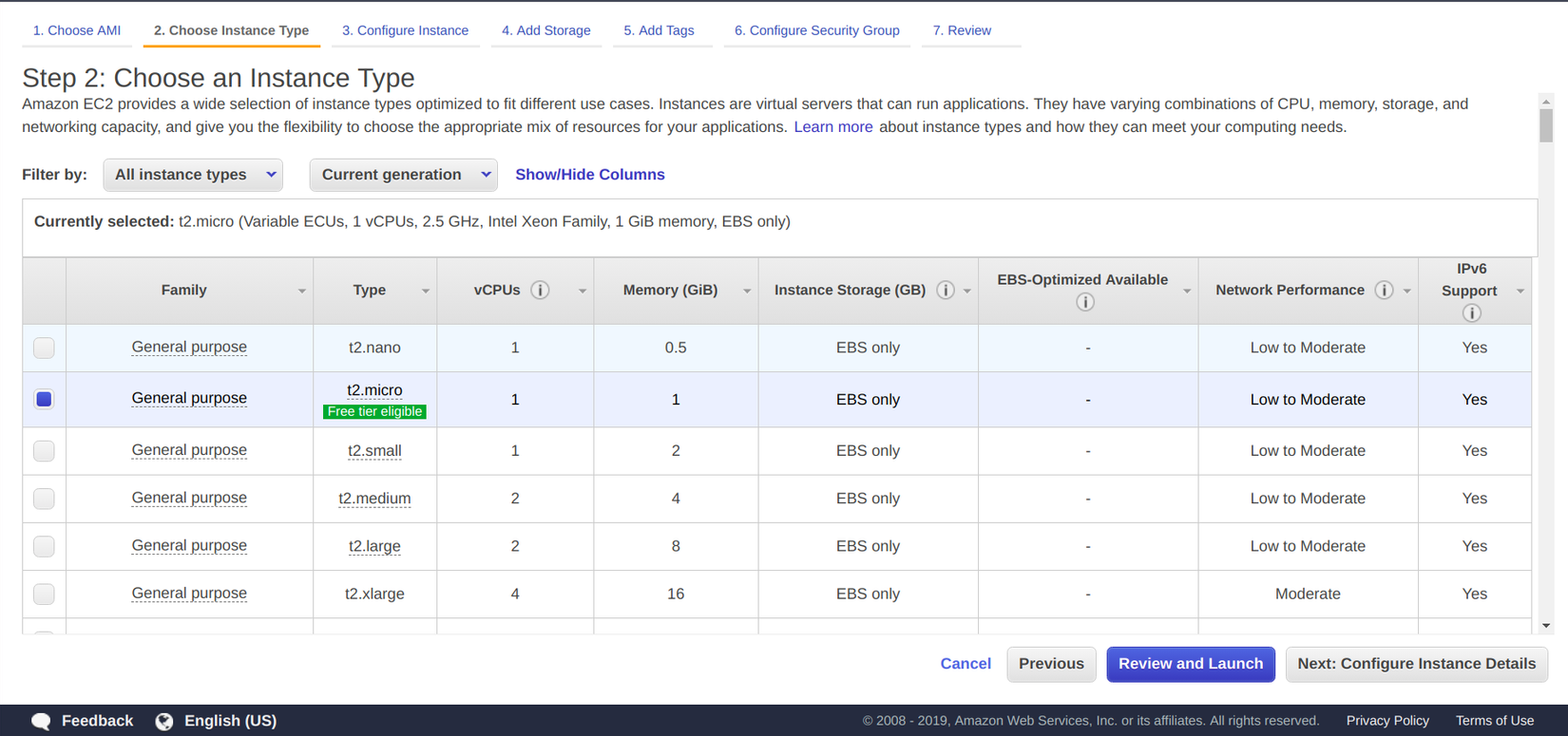
Task: Open the IPv6 Support column sort arrow
Action: click(1520, 292)
